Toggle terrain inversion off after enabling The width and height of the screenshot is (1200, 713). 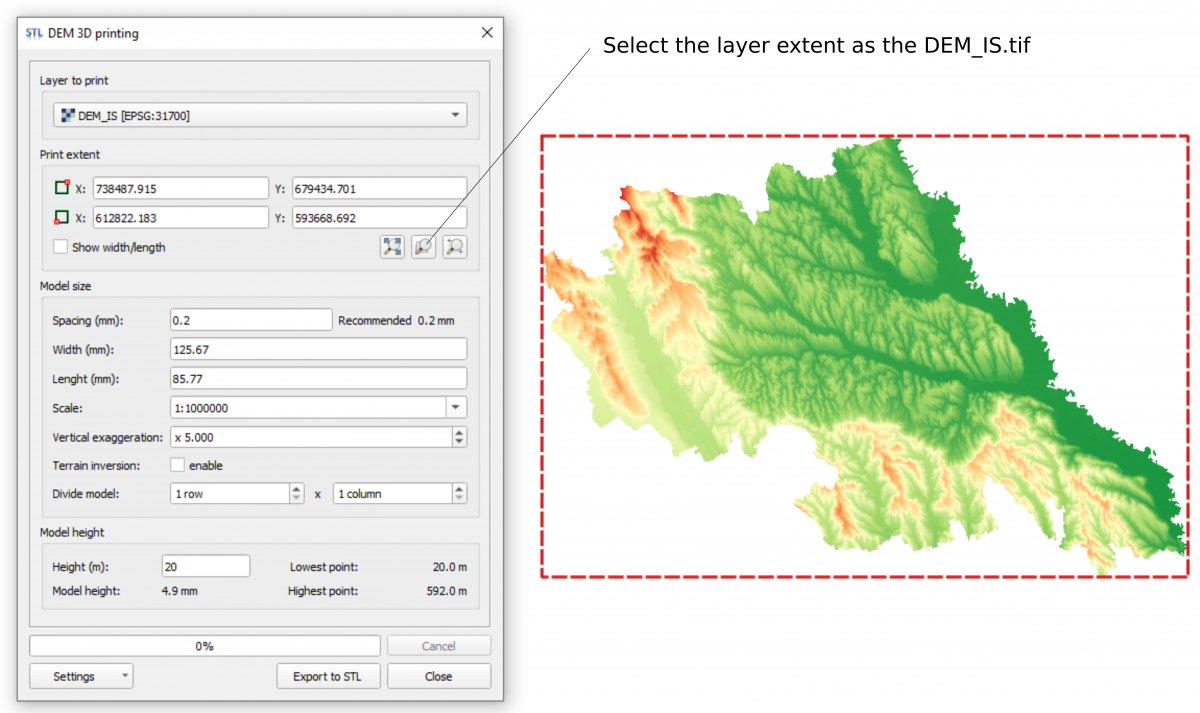coord(176,465)
